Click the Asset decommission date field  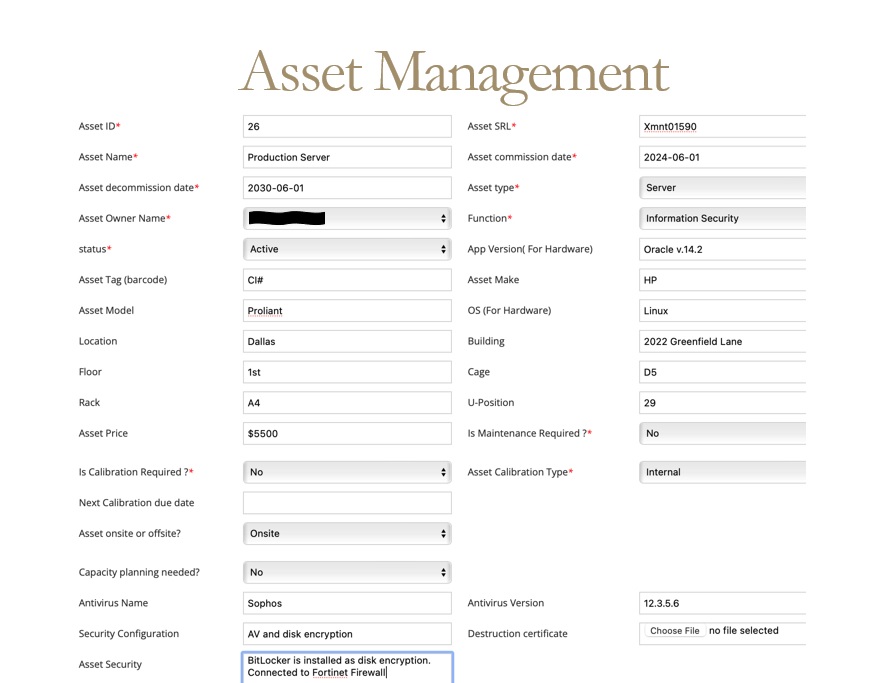pos(347,188)
